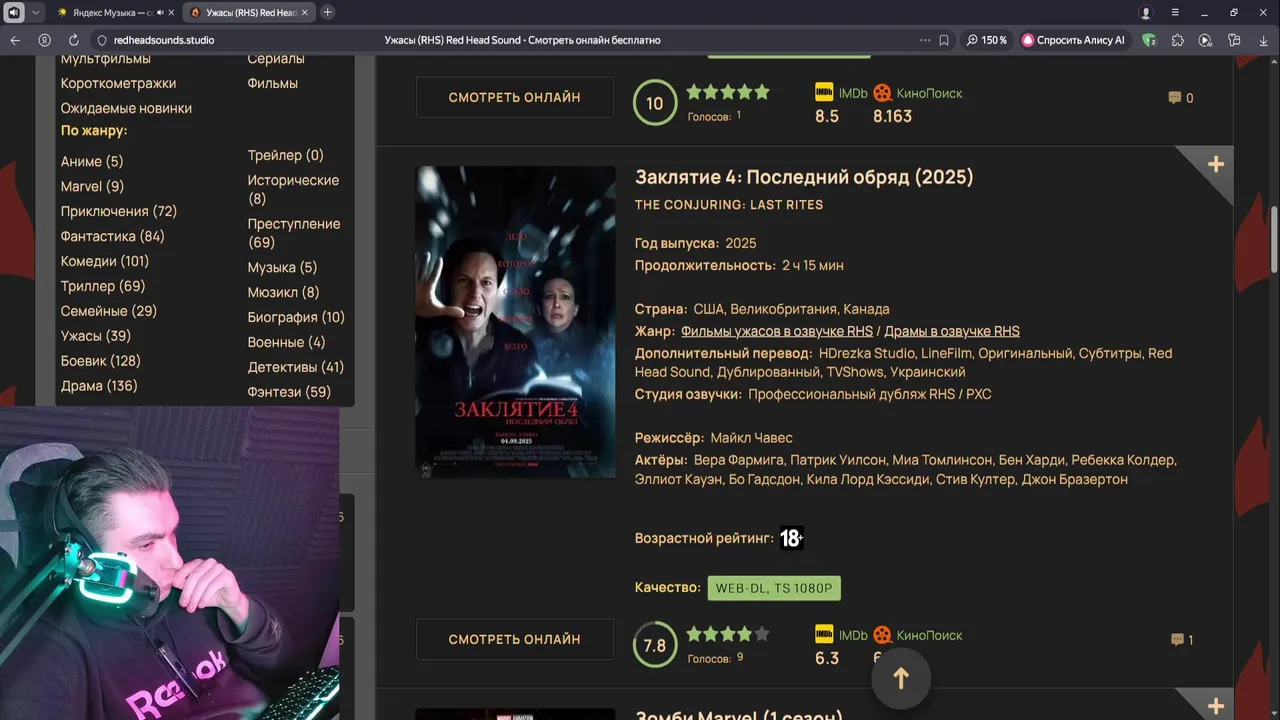Go back with the browser back arrow

pos(15,40)
